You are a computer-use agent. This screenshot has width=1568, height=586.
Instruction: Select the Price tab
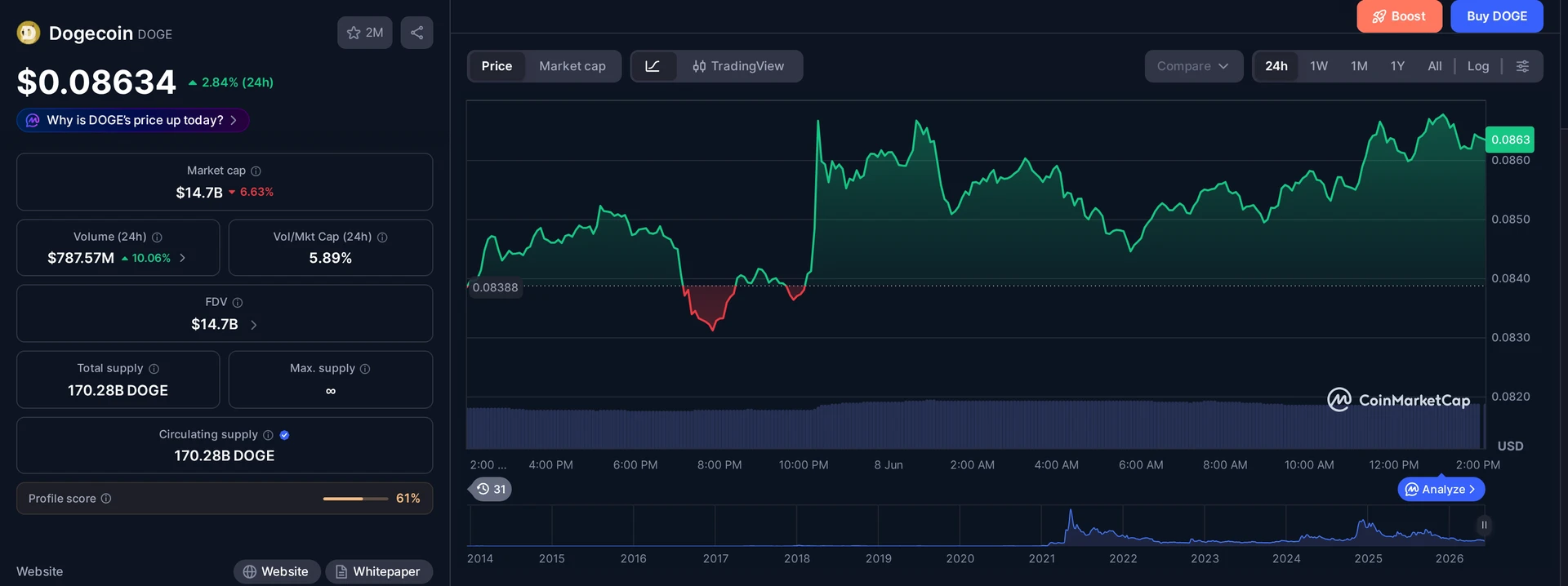497,66
